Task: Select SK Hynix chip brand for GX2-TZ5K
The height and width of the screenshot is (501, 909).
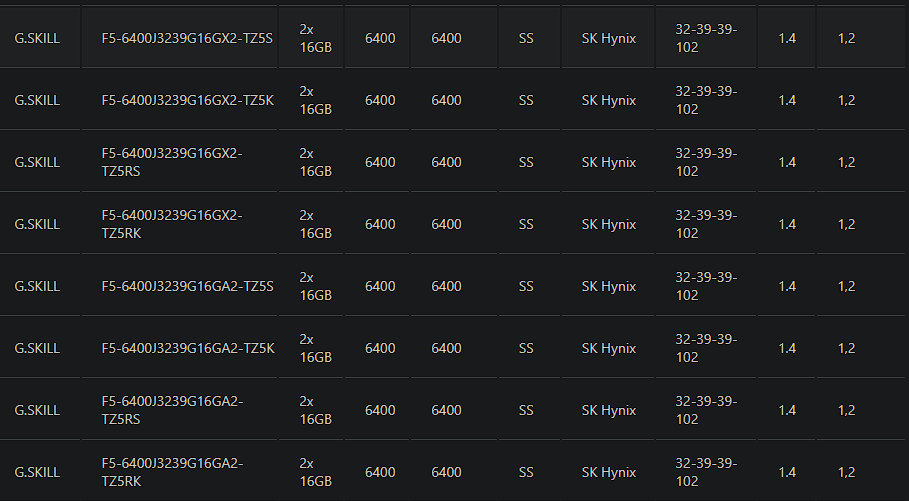Action: pyautogui.click(x=608, y=100)
